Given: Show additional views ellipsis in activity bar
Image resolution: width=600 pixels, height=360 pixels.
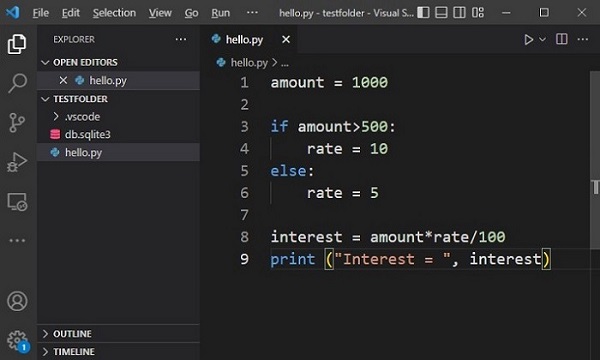Looking at the screenshot, I should 17,241.
